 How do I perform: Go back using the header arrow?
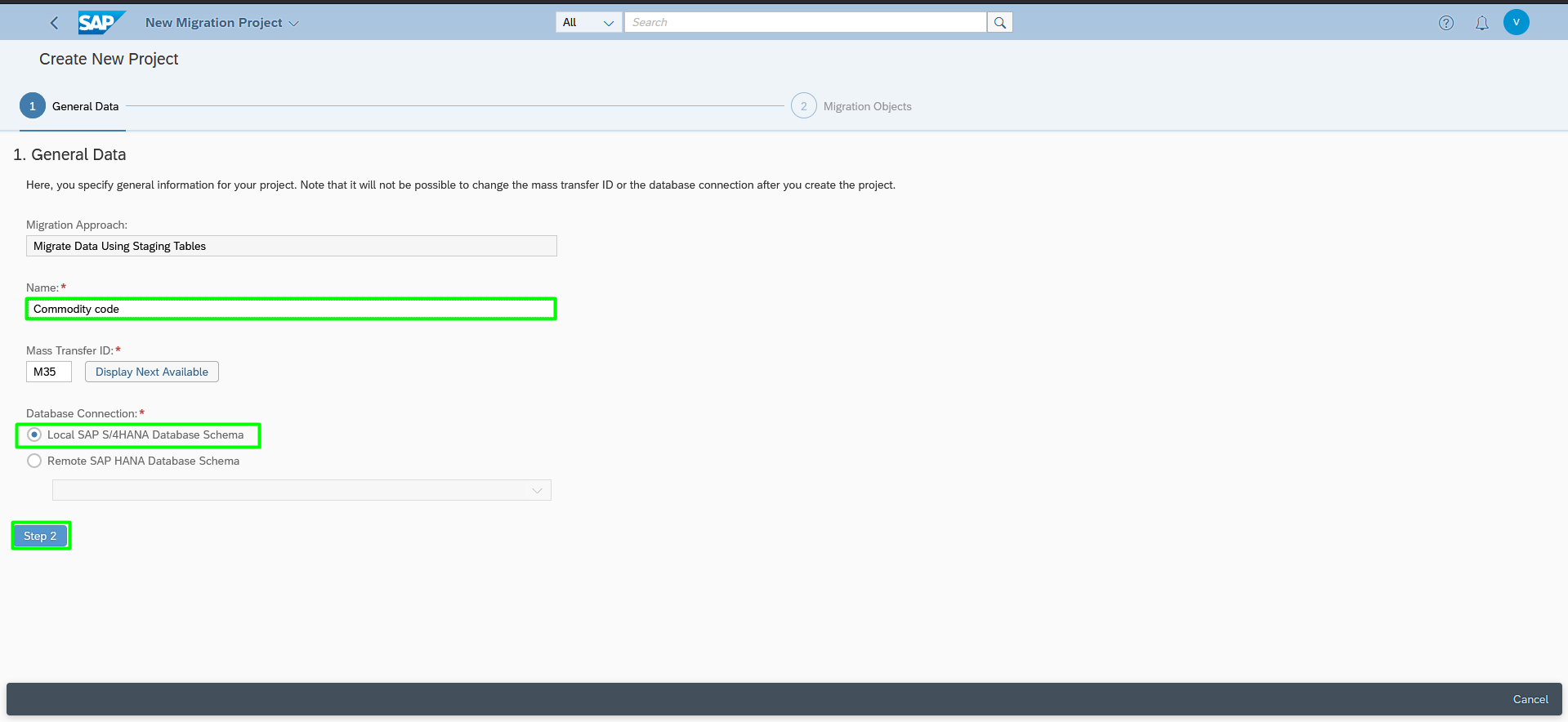pyautogui.click(x=54, y=23)
